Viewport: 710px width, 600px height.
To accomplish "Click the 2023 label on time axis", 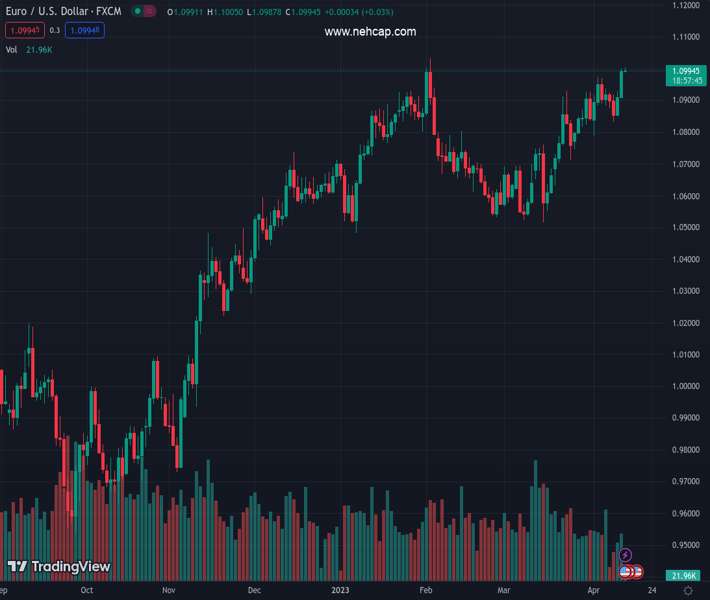I will point(341,591).
